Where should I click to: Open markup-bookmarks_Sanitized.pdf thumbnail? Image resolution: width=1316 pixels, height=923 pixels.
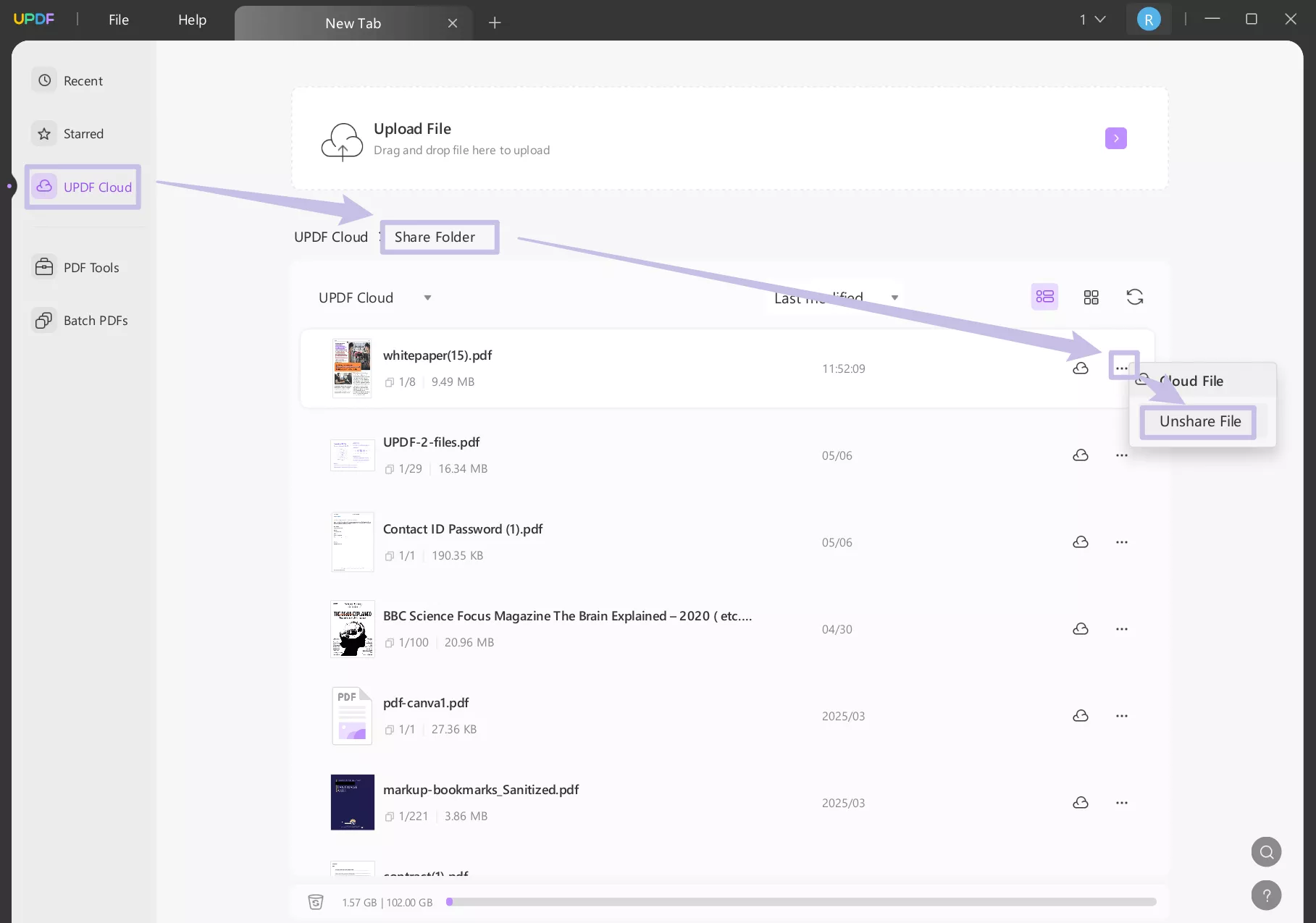pos(352,802)
